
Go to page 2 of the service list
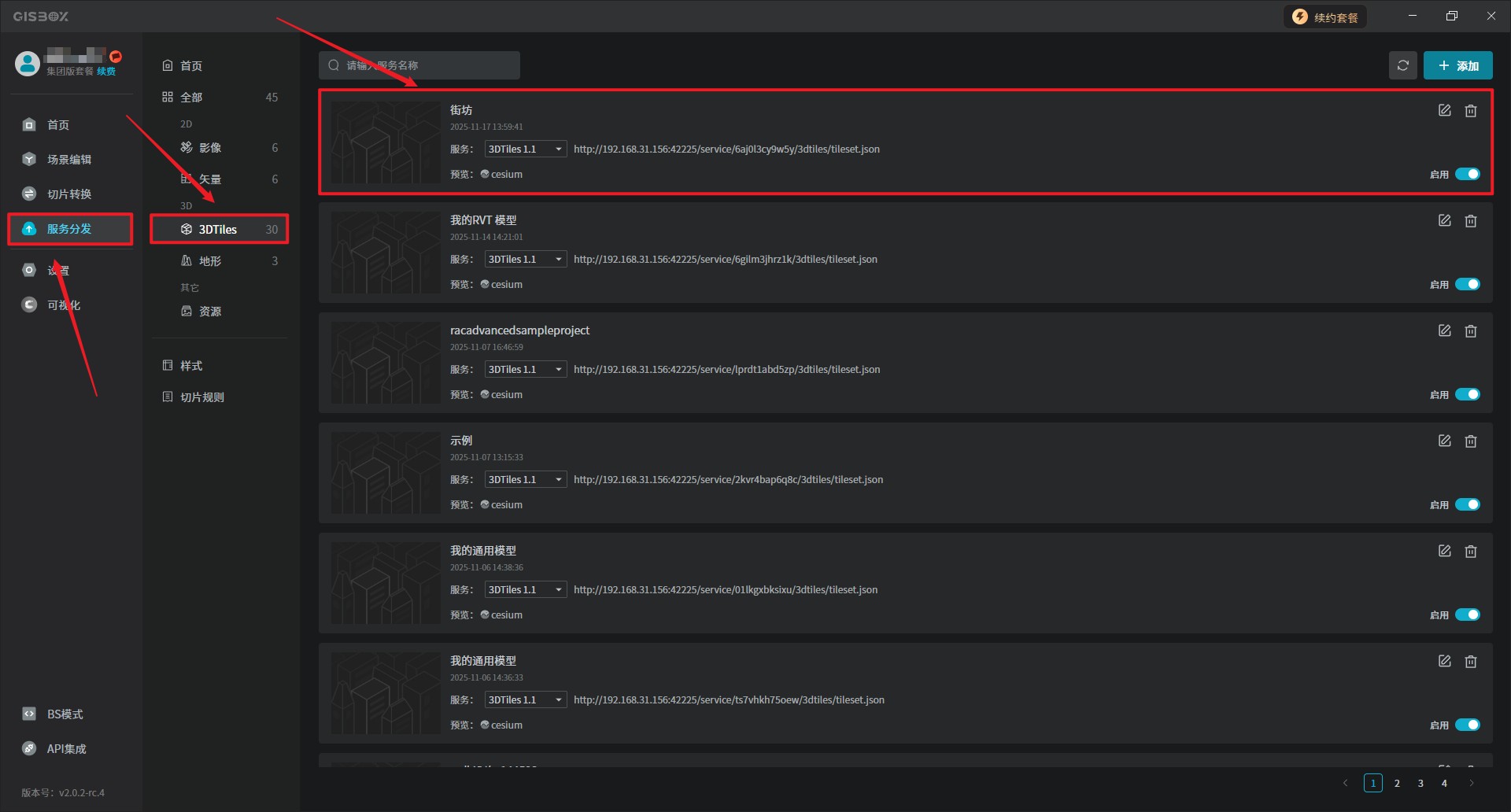click(x=1397, y=783)
